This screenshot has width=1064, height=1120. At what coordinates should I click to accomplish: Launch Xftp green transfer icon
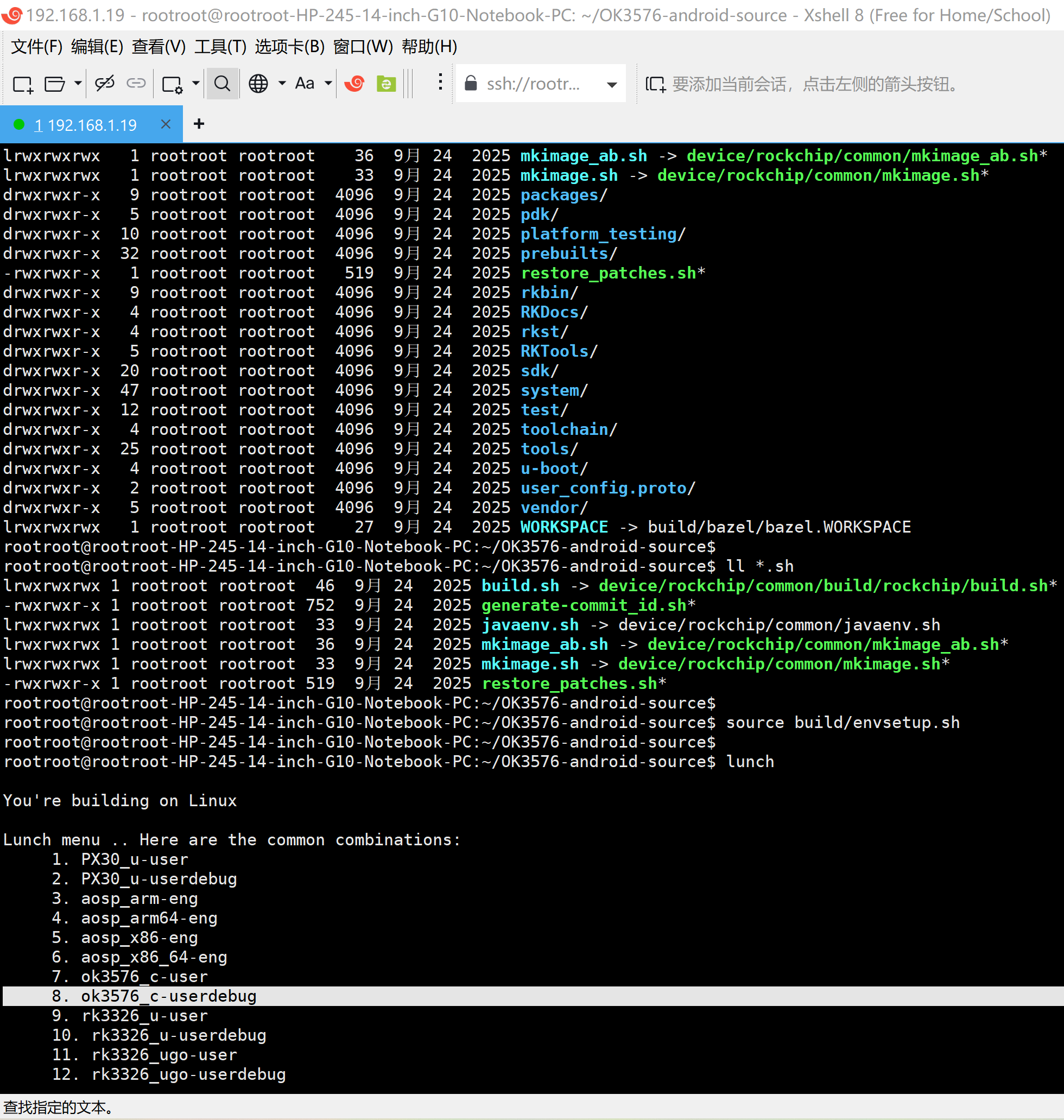[x=386, y=84]
